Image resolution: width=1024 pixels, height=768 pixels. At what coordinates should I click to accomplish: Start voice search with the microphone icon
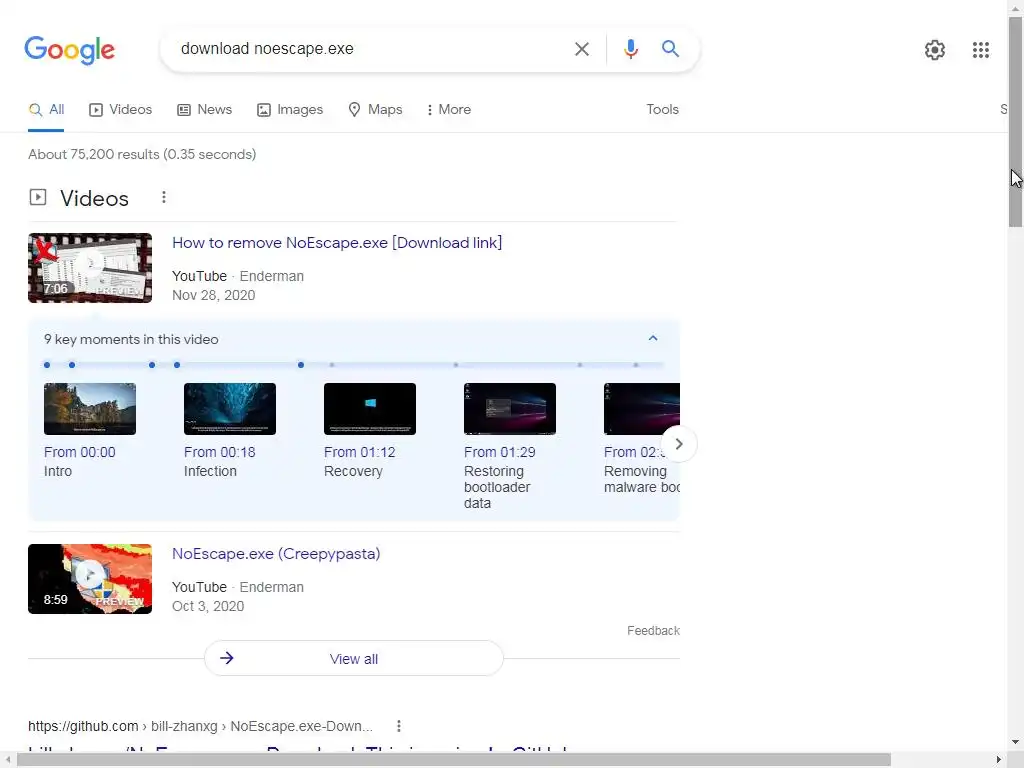pyautogui.click(x=630, y=49)
